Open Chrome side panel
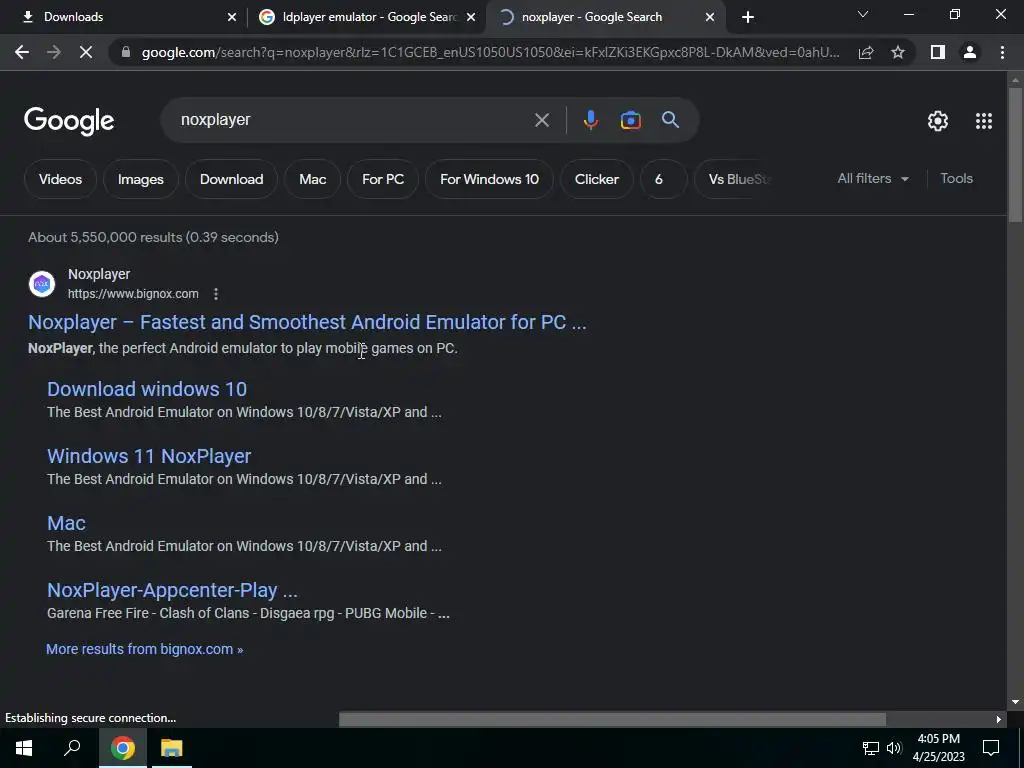The image size is (1024, 768). click(938, 52)
